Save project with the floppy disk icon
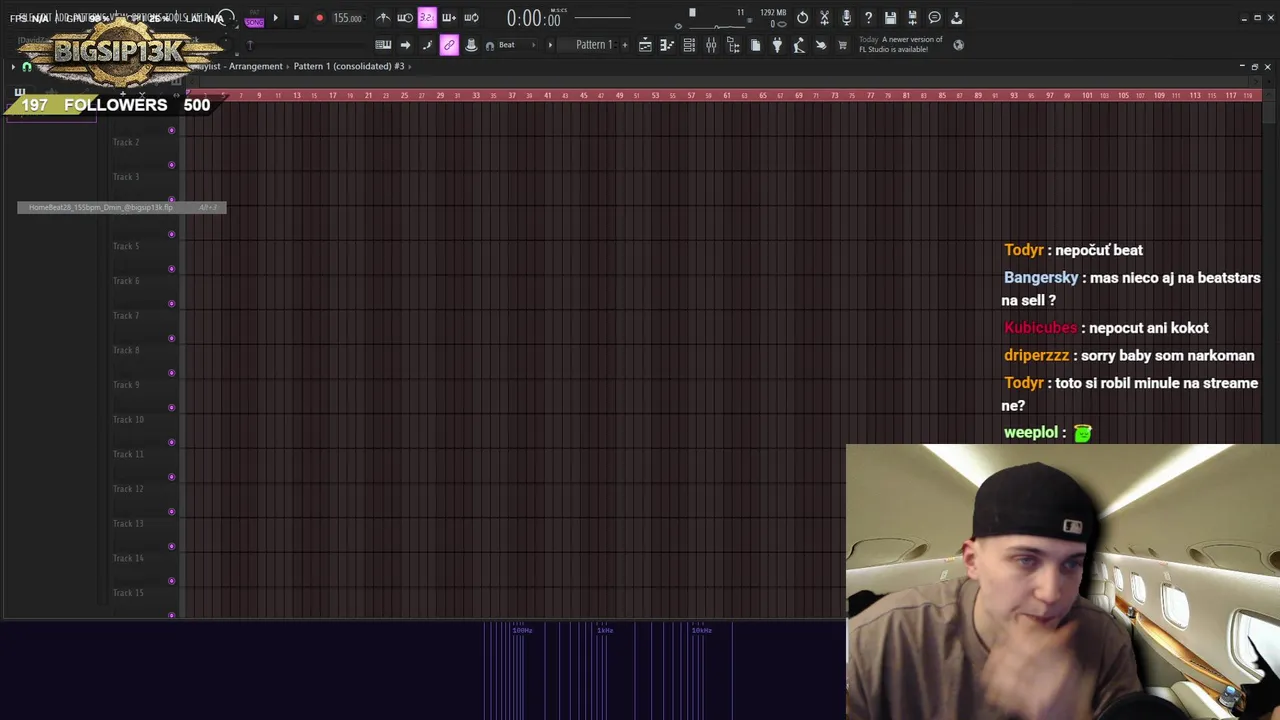The width and height of the screenshot is (1280, 720). (890, 18)
